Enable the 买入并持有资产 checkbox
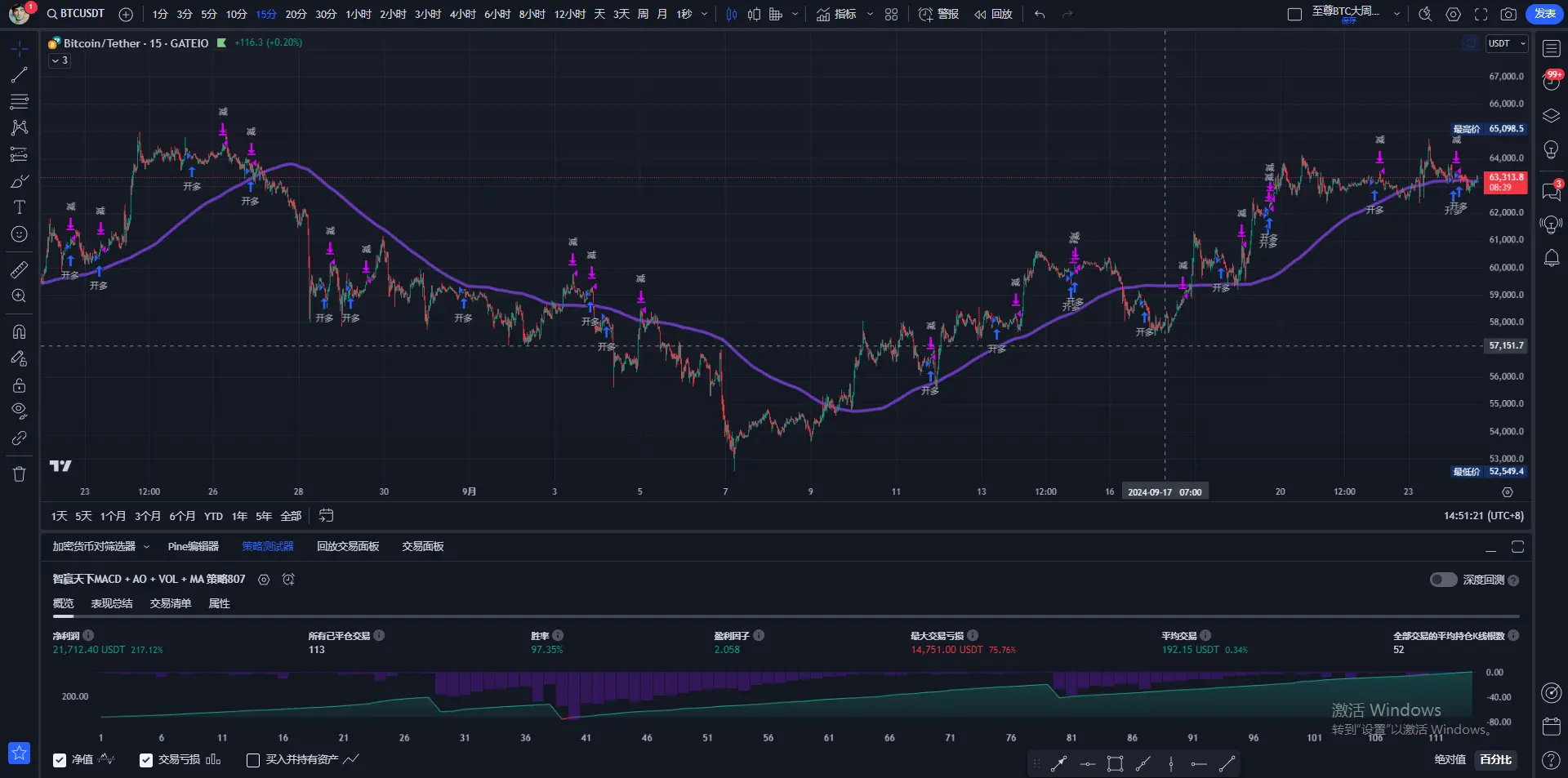Image resolution: width=1568 pixels, height=778 pixels. coord(253,760)
